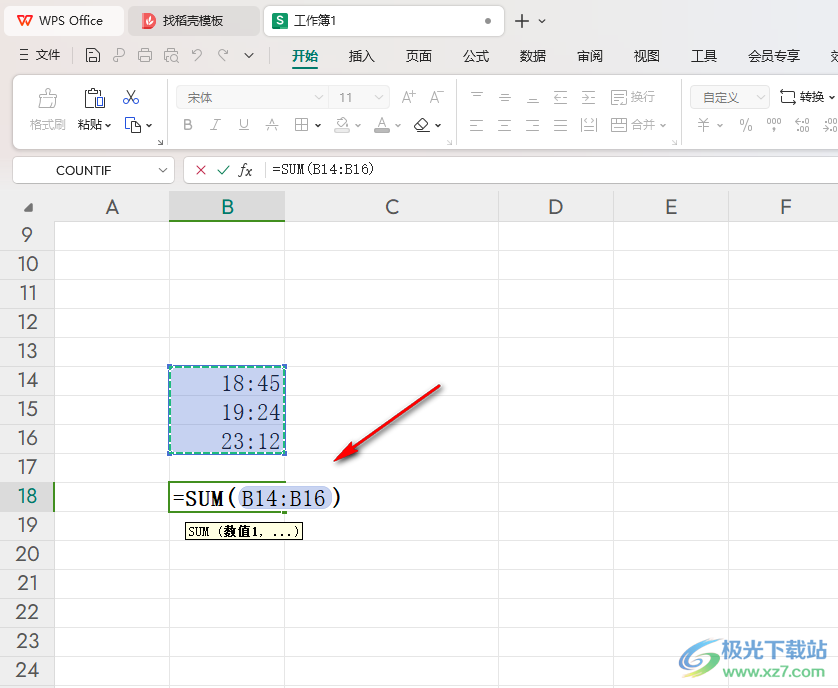This screenshot has width=838, height=688.
Task: Open the 会员专享 tab
Action: pos(774,56)
